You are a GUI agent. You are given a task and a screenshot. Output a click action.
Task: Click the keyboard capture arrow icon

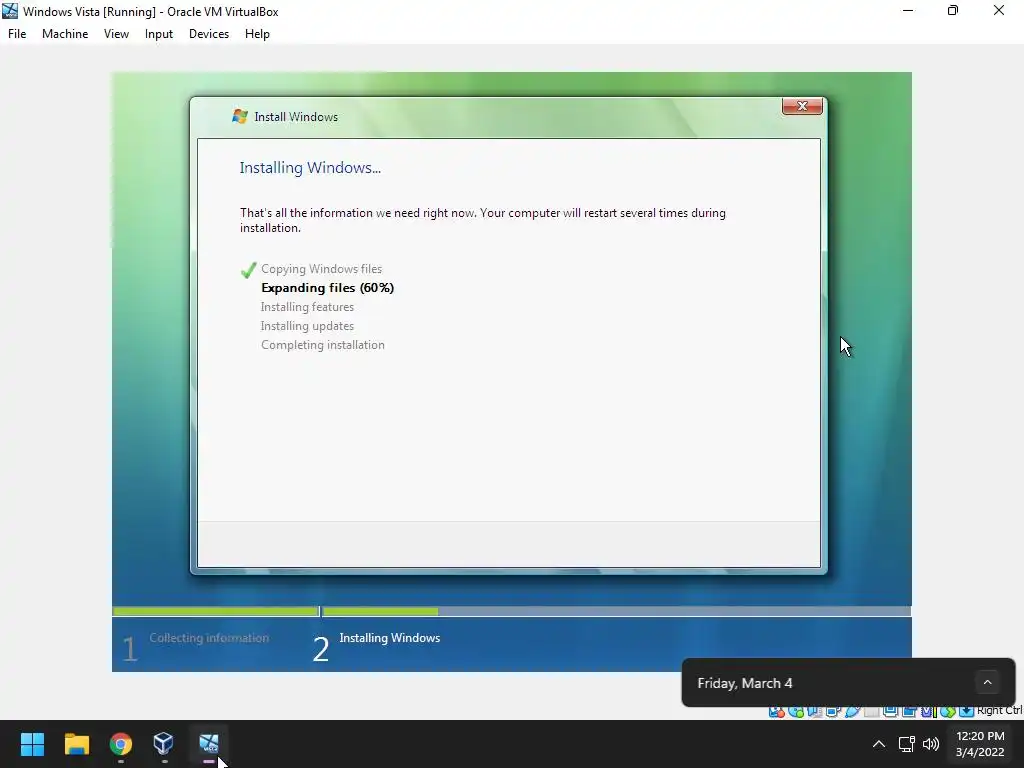tap(967, 711)
